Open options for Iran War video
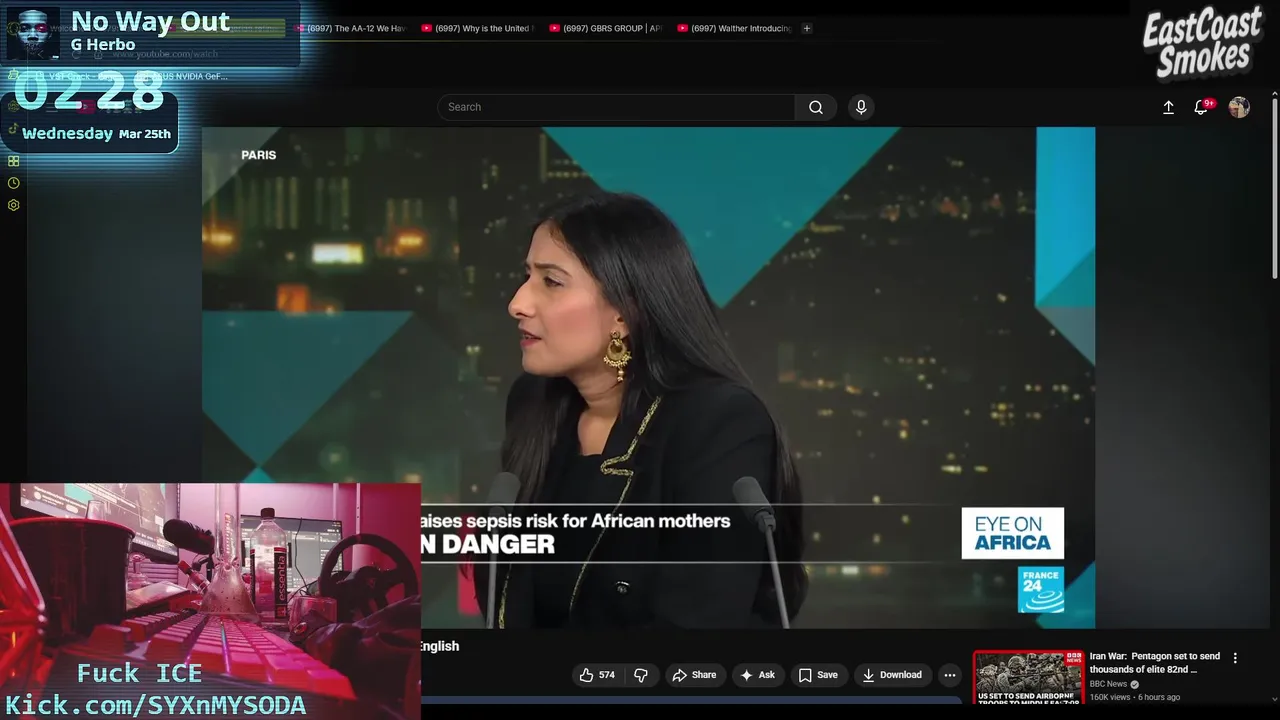The image size is (1280, 720). [1235, 658]
